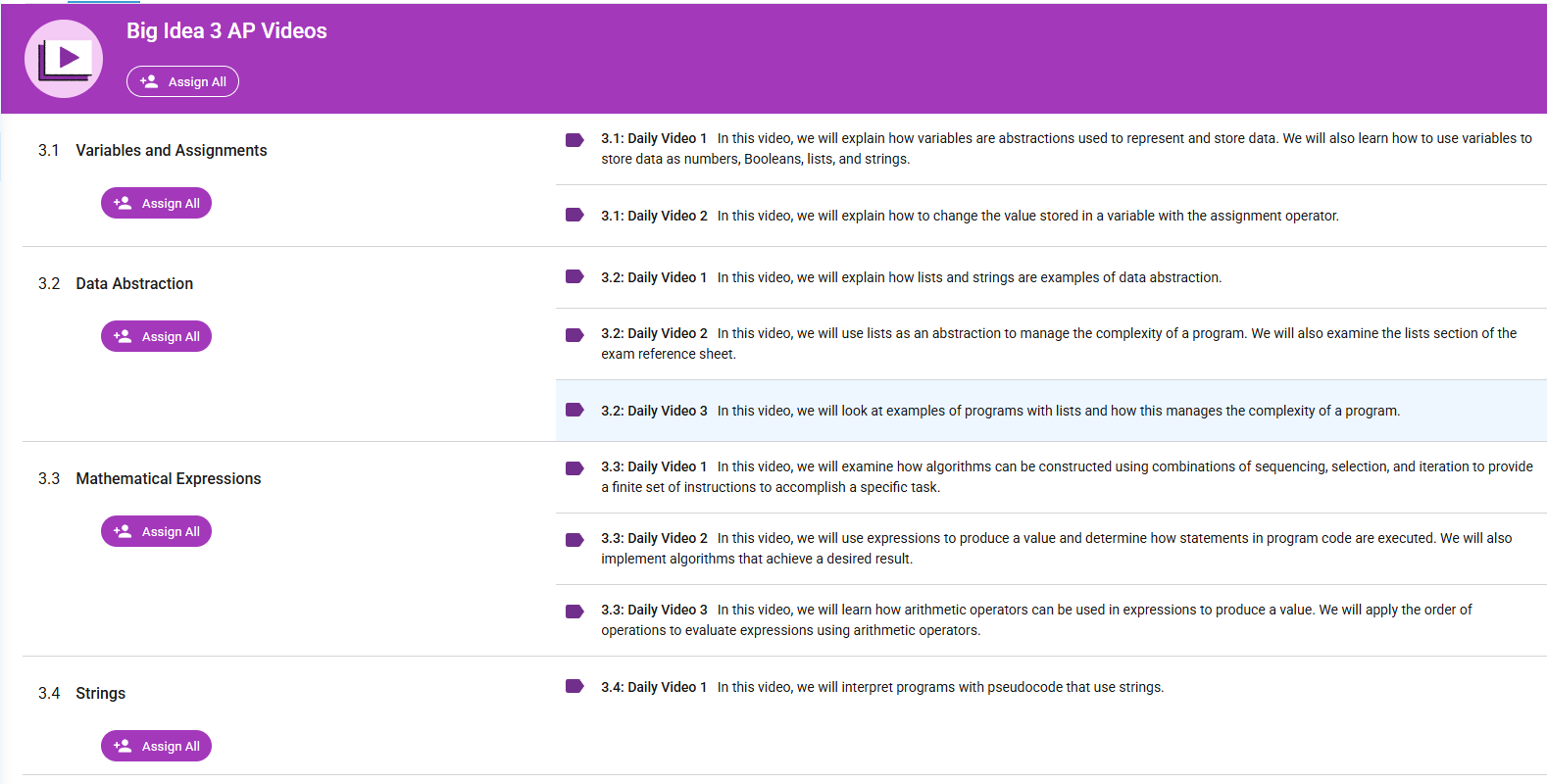
Task: Select the Mathematical Expressions topic heading
Action: [168, 478]
